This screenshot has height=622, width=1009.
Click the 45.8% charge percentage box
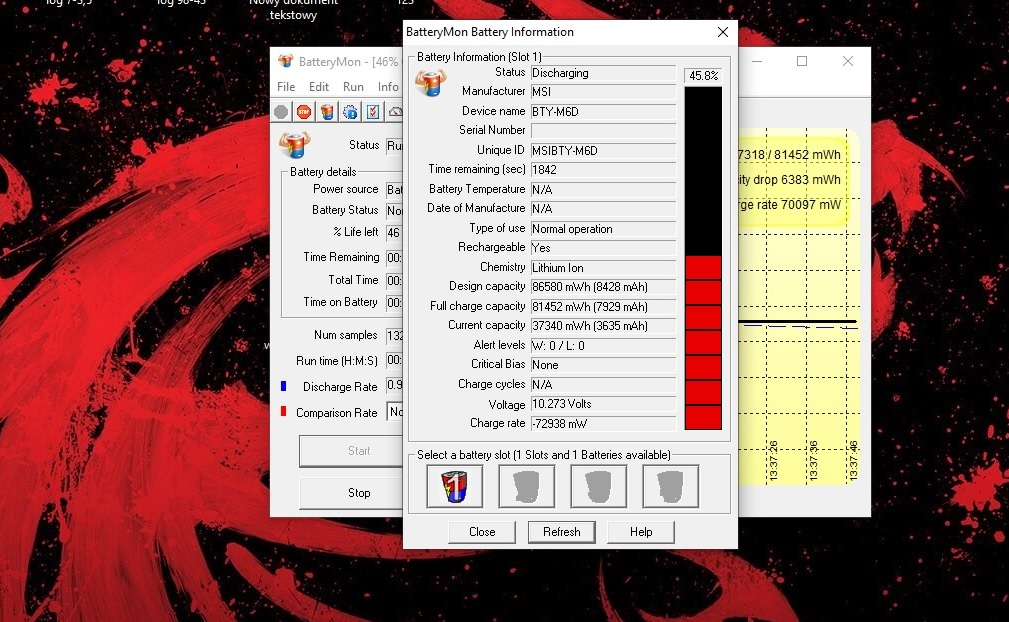[x=703, y=76]
